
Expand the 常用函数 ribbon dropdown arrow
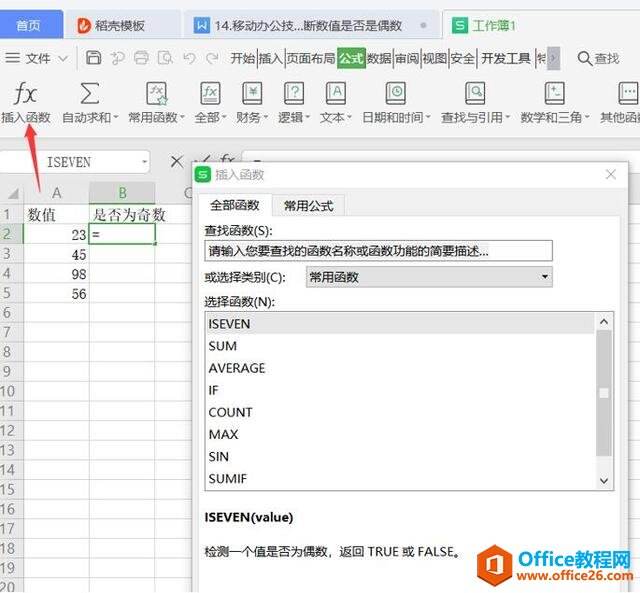[x=182, y=118]
